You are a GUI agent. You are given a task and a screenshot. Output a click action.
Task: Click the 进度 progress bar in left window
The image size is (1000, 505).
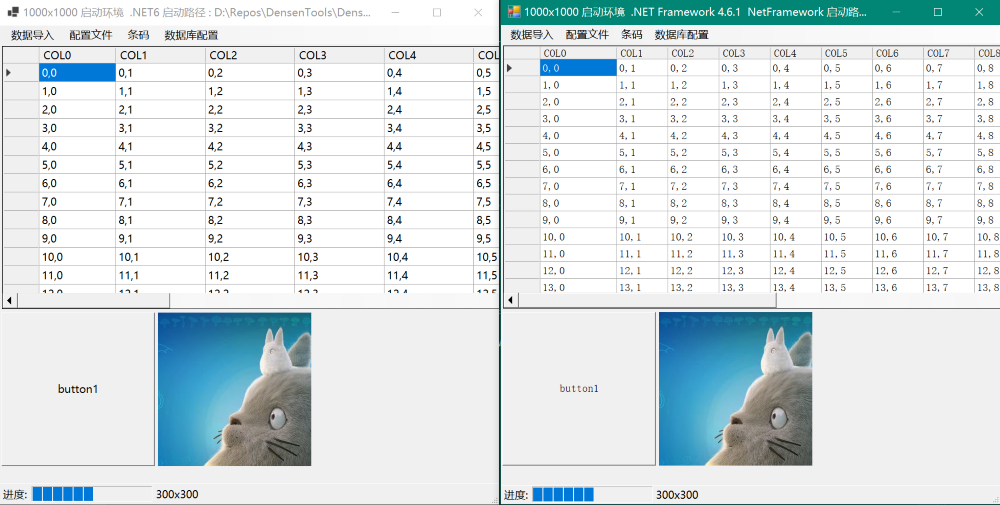point(91,494)
